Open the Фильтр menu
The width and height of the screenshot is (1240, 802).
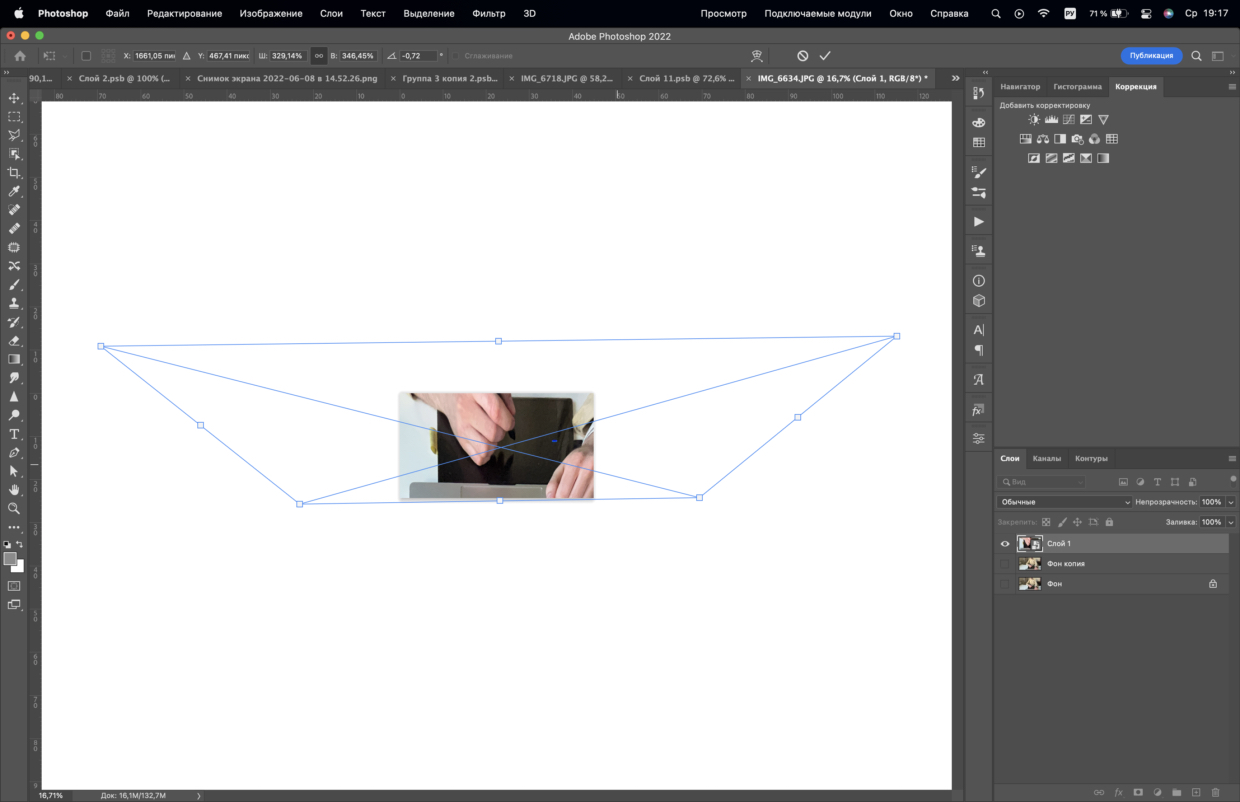[x=489, y=13]
